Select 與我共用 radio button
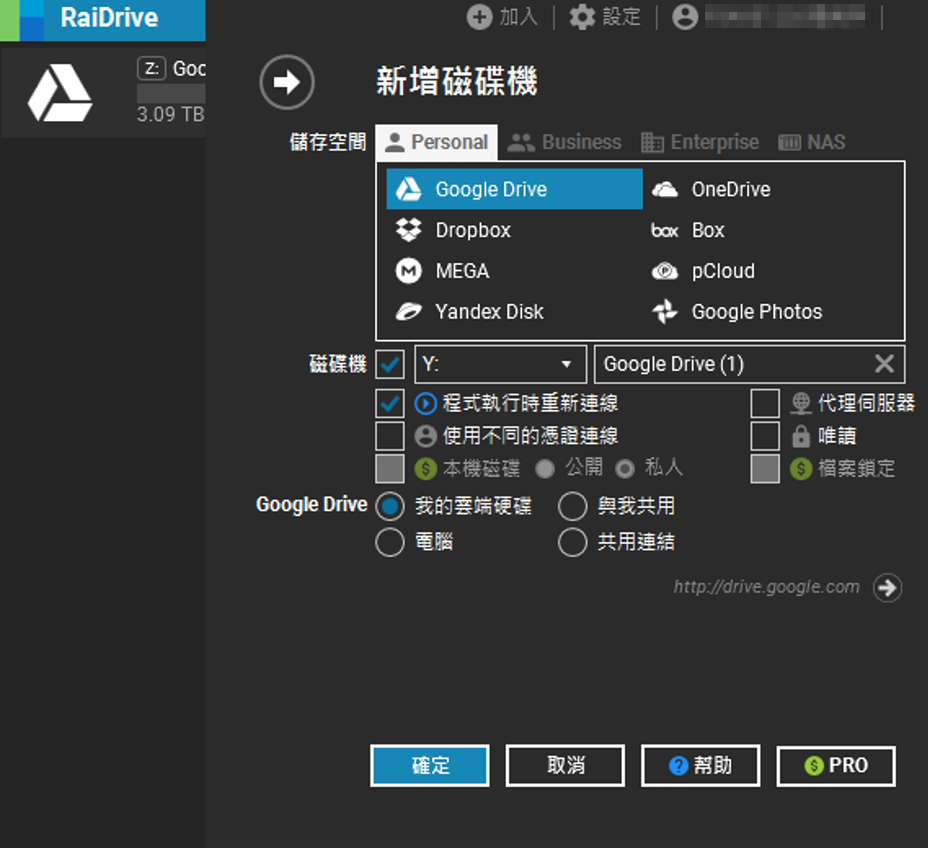Image resolution: width=928 pixels, height=848 pixels. point(572,507)
